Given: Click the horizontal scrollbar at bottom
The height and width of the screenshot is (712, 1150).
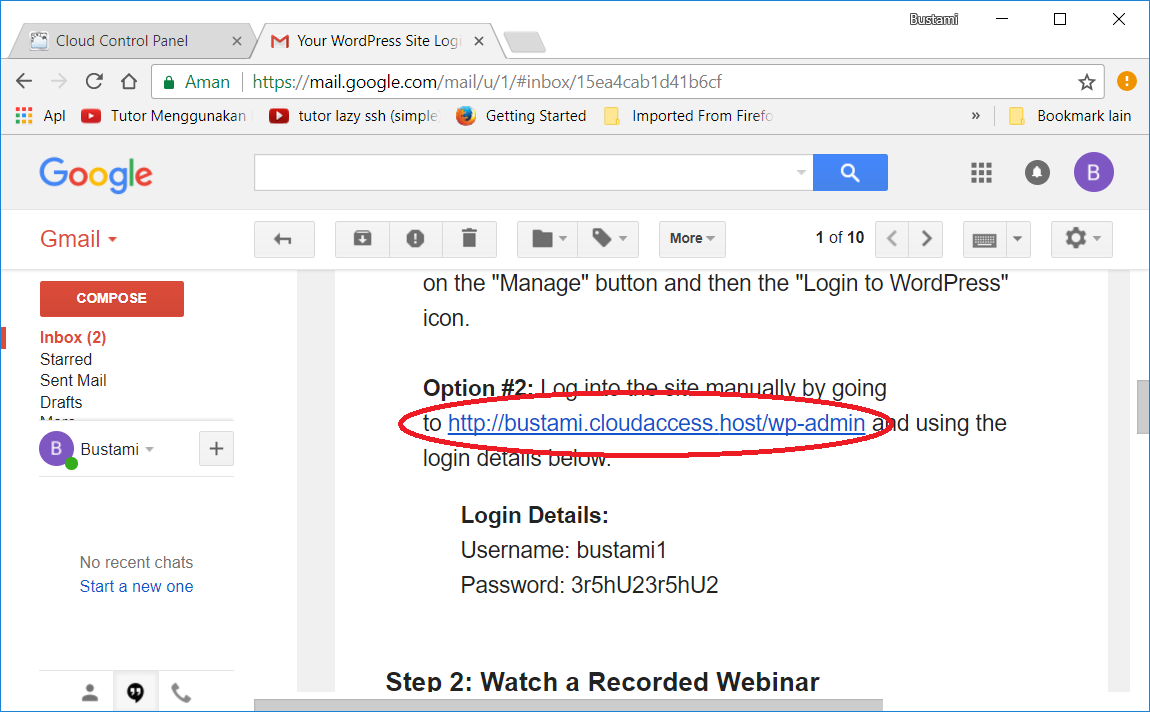Looking at the screenshot, I should tap(568, 705).
